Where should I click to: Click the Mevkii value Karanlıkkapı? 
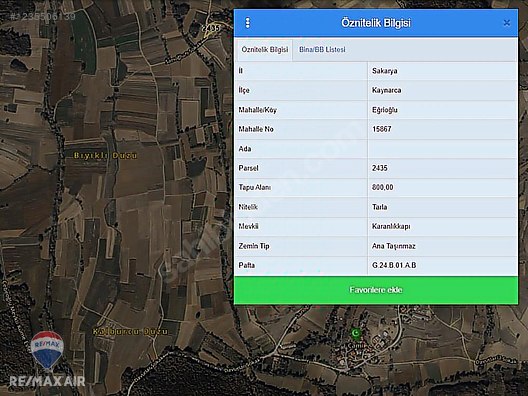coord(391,226)
